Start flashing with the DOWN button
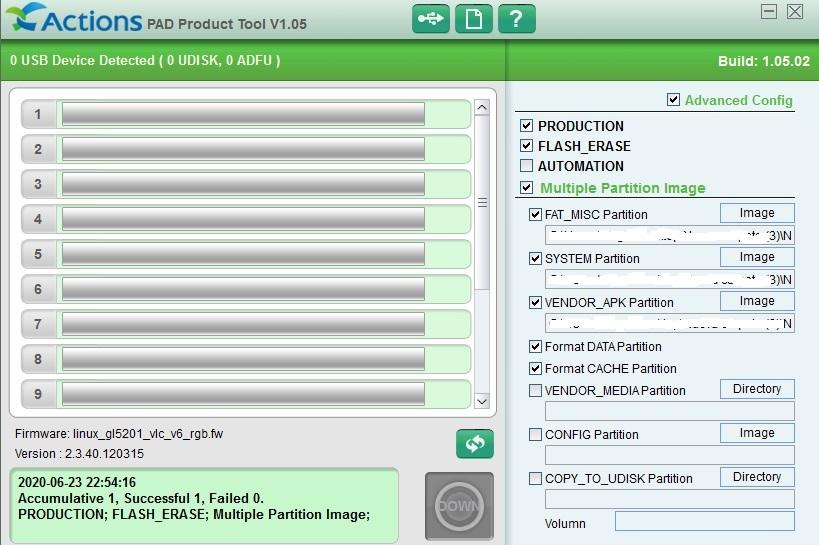 459,506
